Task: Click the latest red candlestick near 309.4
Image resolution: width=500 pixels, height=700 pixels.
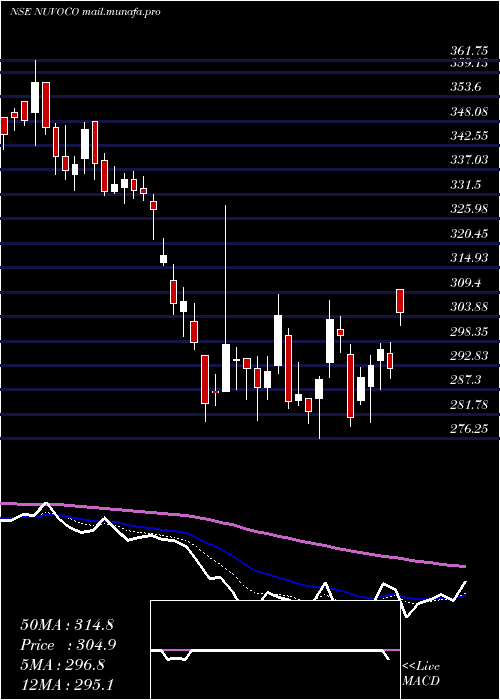Action: click(400, 301)
